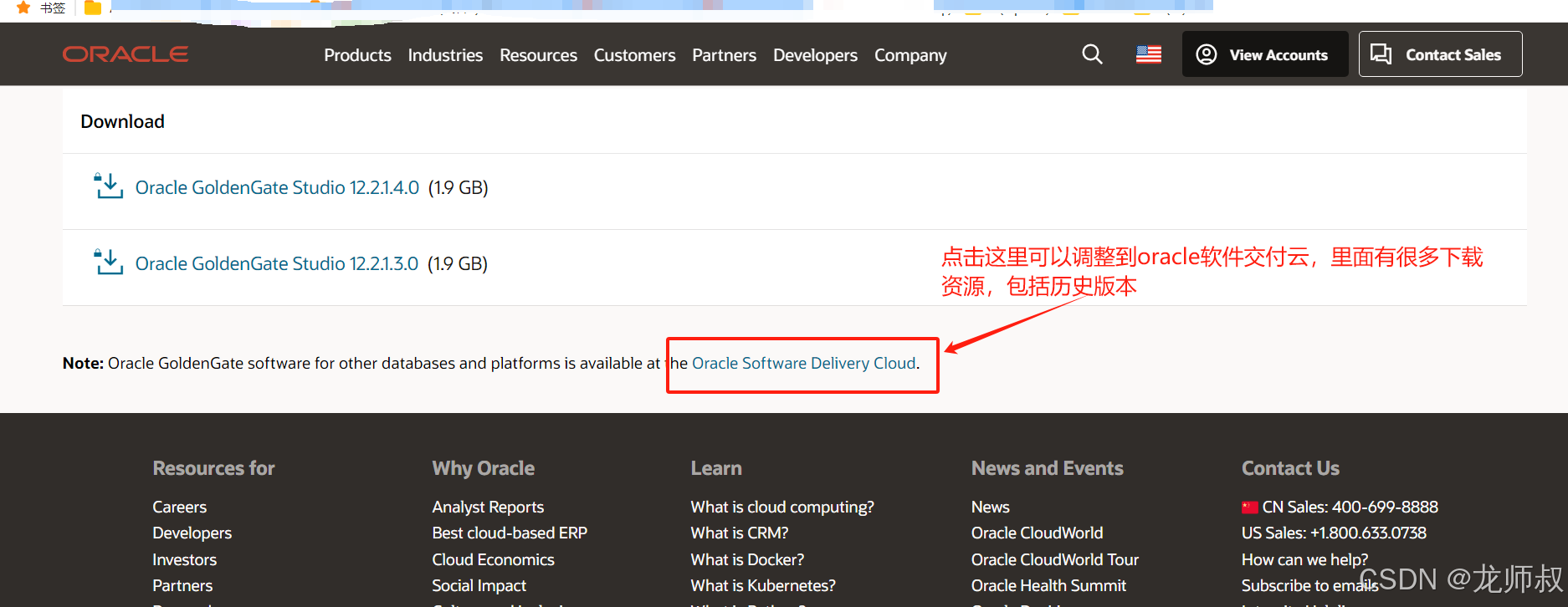Open Analyst Reports link
This screenshot has height=607, width=1568.
pyautogui.click(x=488, y=507)
